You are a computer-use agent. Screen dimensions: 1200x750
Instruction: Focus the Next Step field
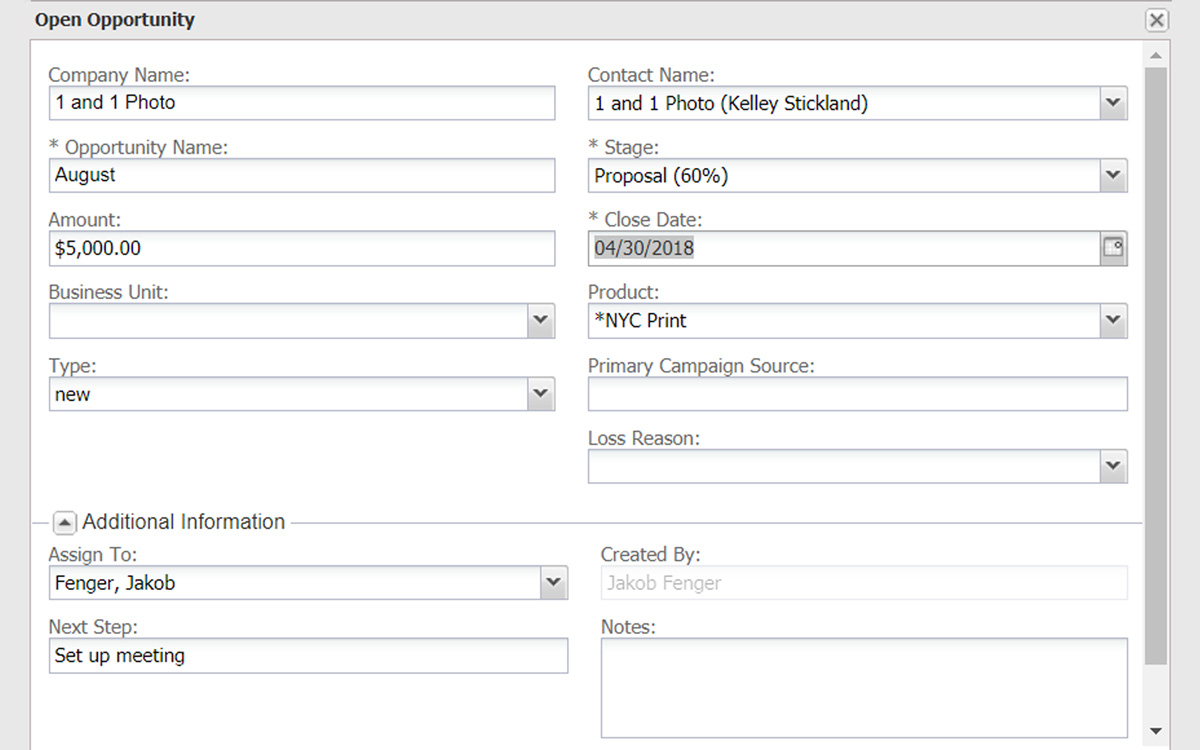[307, 656]
